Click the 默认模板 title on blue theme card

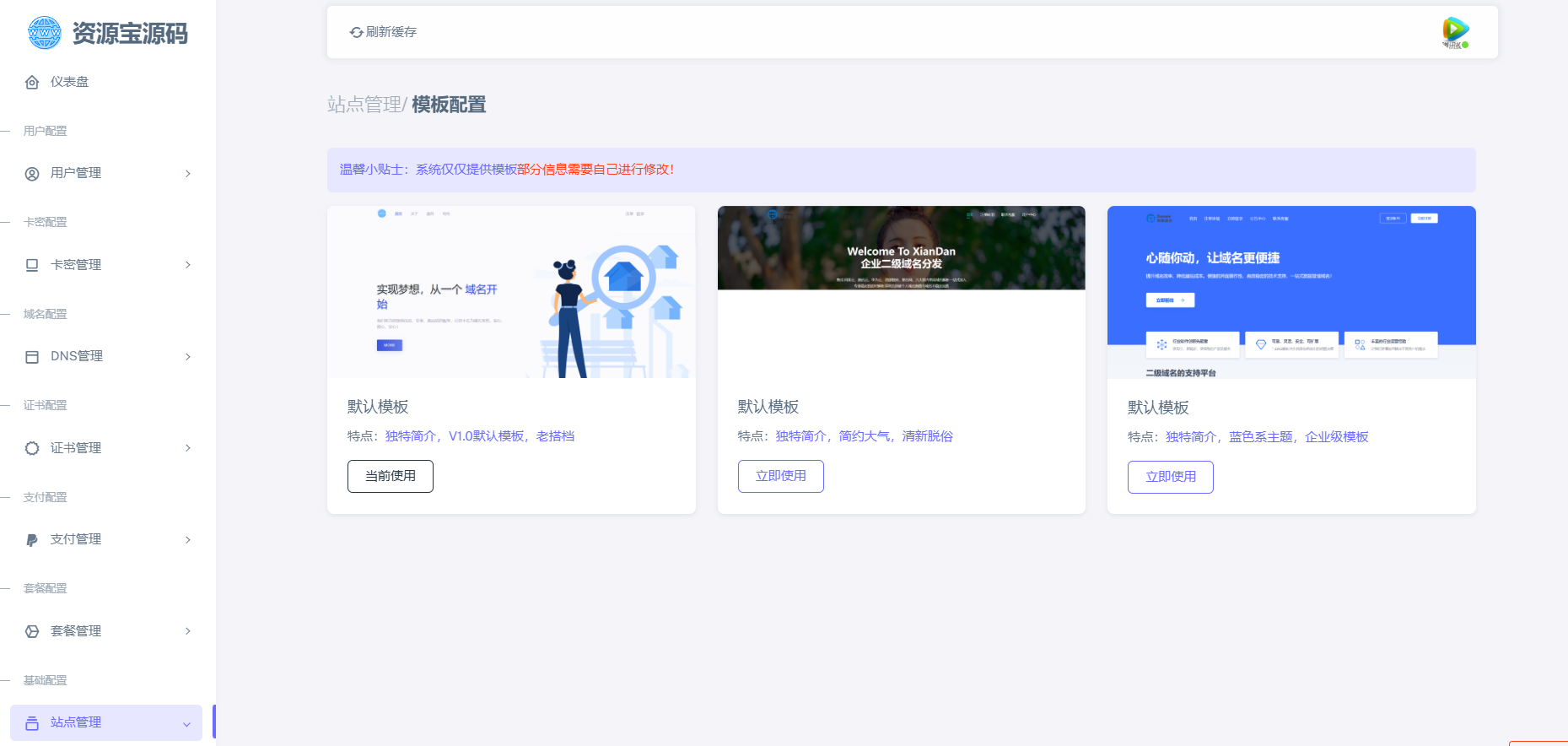[x=1158, y=408]
